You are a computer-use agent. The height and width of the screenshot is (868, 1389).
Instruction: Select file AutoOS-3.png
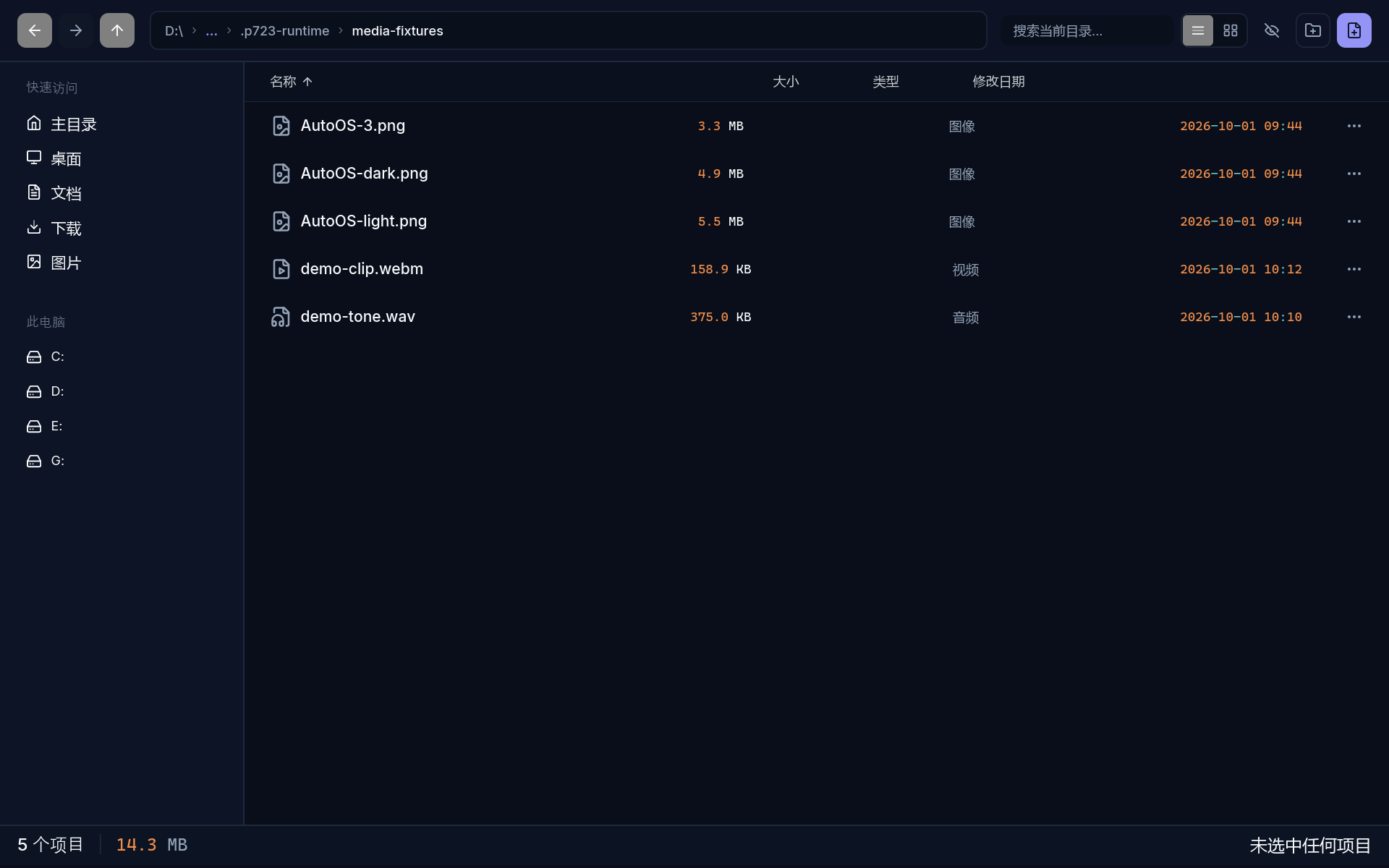pyautogui.click(x=817, y=126)
